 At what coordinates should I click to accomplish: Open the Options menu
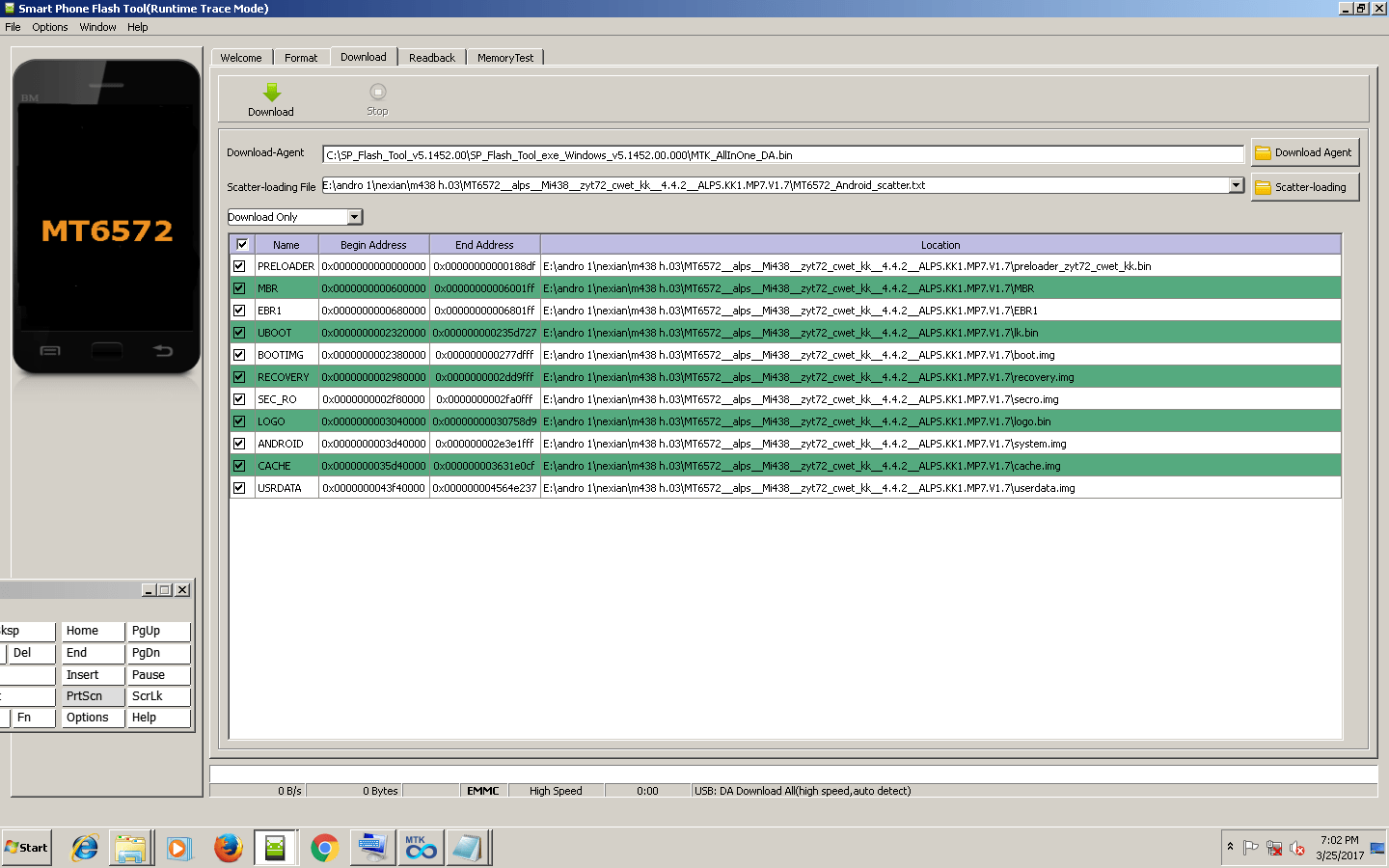(50, 27)
